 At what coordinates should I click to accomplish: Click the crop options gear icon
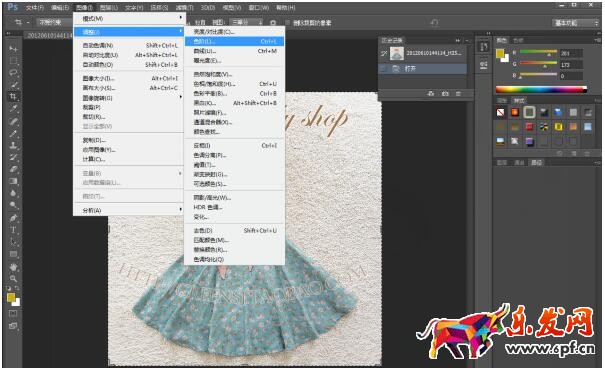point(273,23)
